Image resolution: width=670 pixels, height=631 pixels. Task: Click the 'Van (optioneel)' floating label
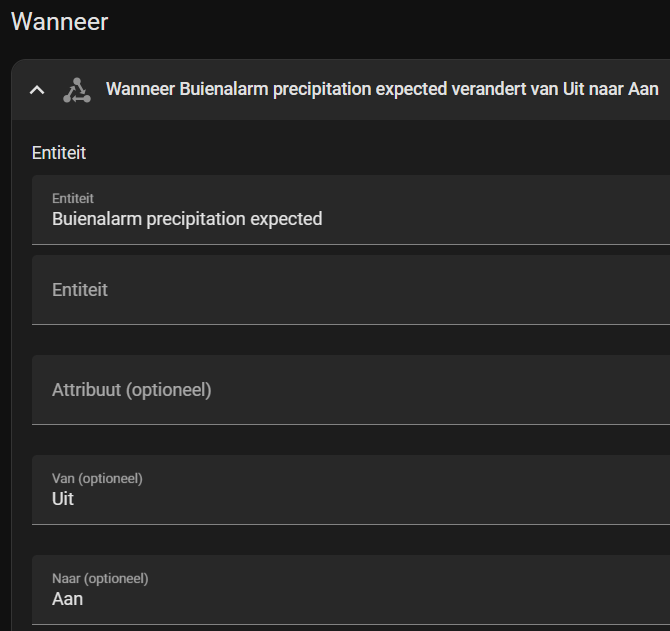click(97, 478)
